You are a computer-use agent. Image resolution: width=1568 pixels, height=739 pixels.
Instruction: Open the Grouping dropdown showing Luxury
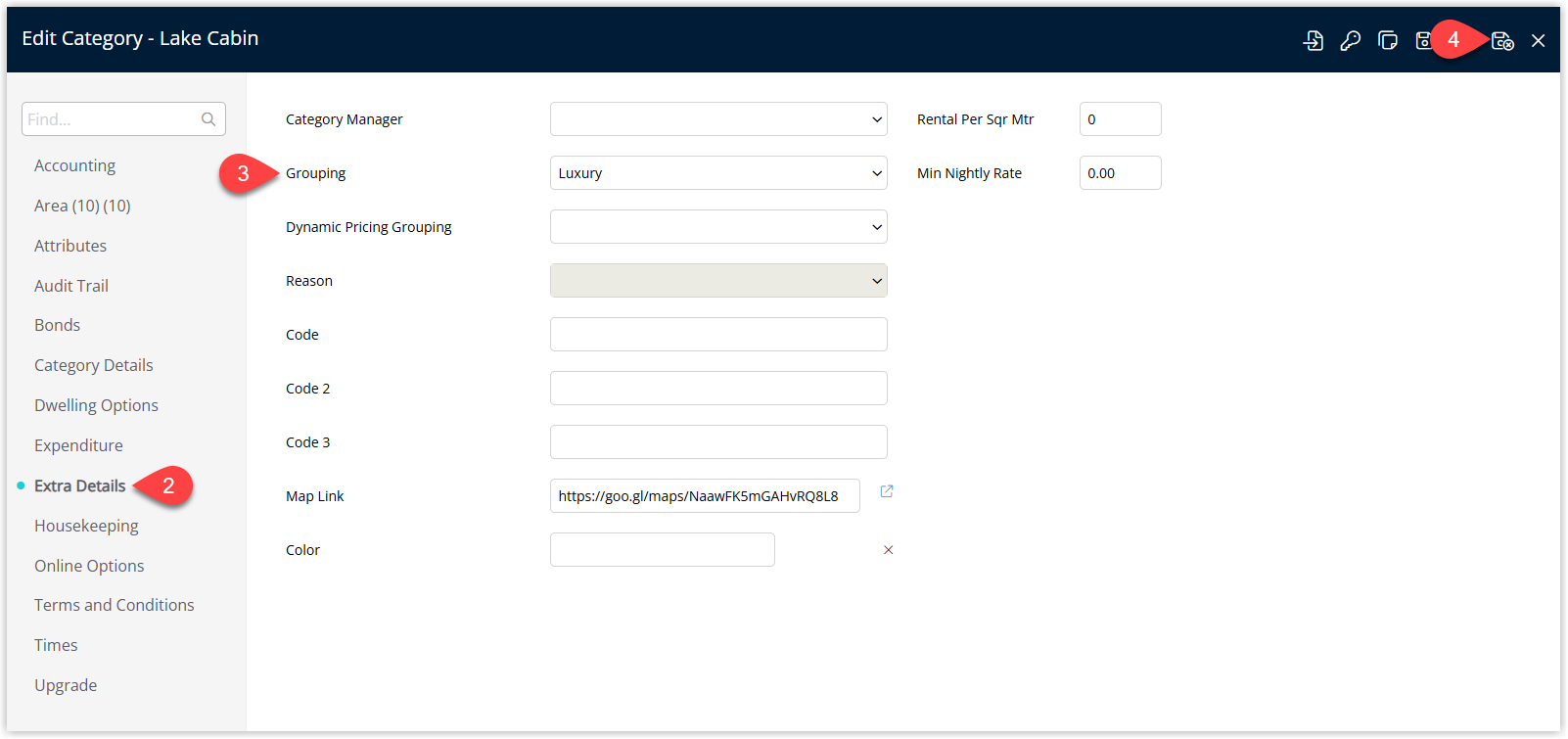click(x=718, y=173)
